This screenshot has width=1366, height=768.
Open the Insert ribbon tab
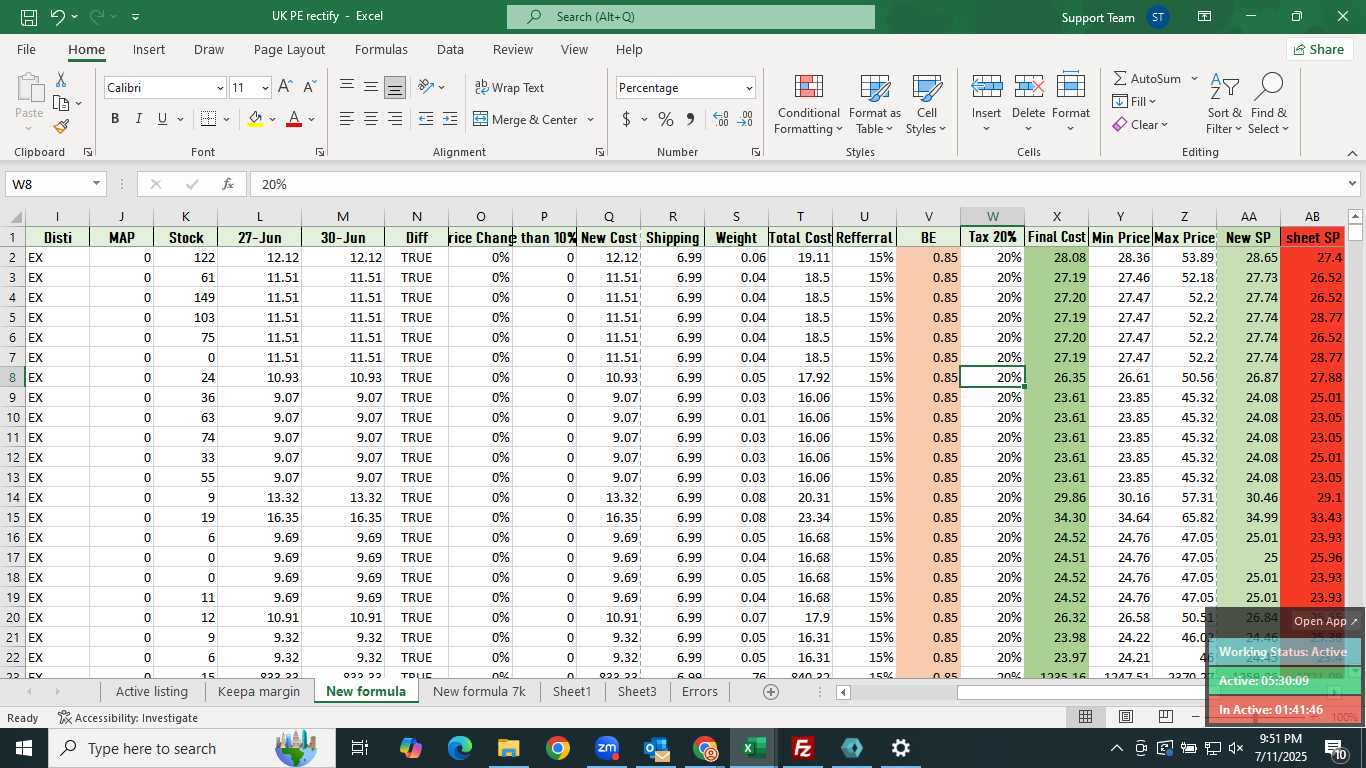pos(149,49)
